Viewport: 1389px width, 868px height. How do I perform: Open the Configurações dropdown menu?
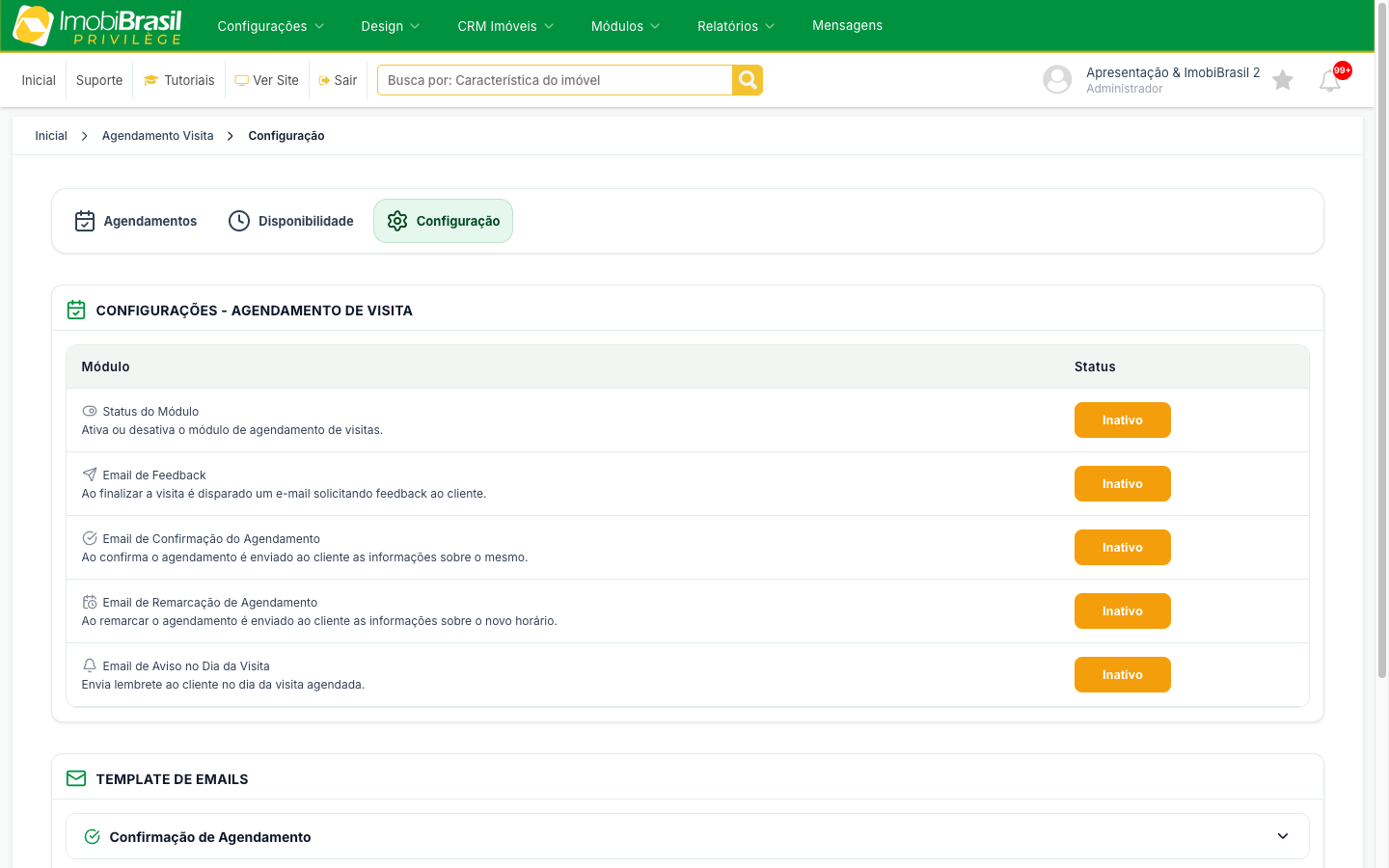(x=271, y=26)
